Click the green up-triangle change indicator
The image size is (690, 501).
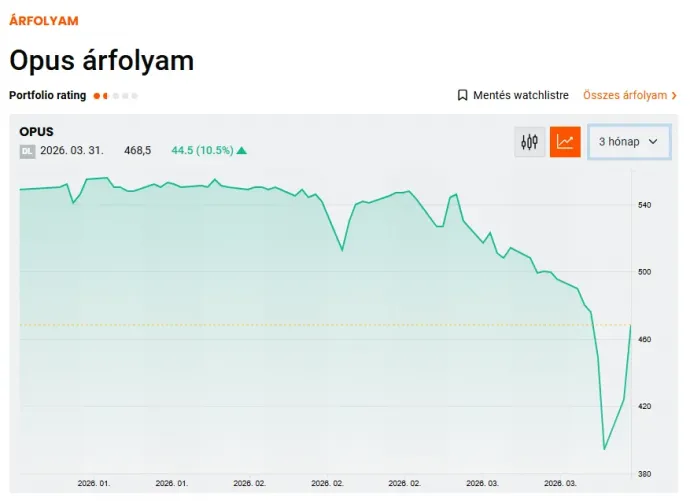[242, 151]
